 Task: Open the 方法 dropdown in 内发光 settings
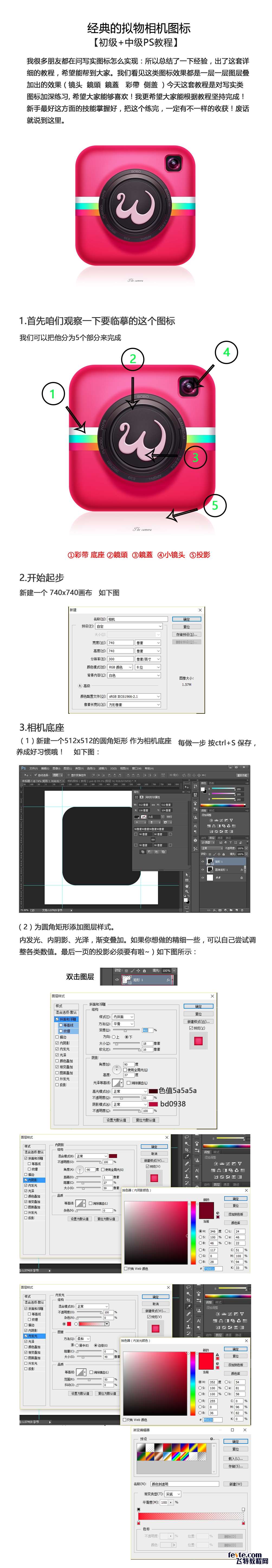[83, 1338]
